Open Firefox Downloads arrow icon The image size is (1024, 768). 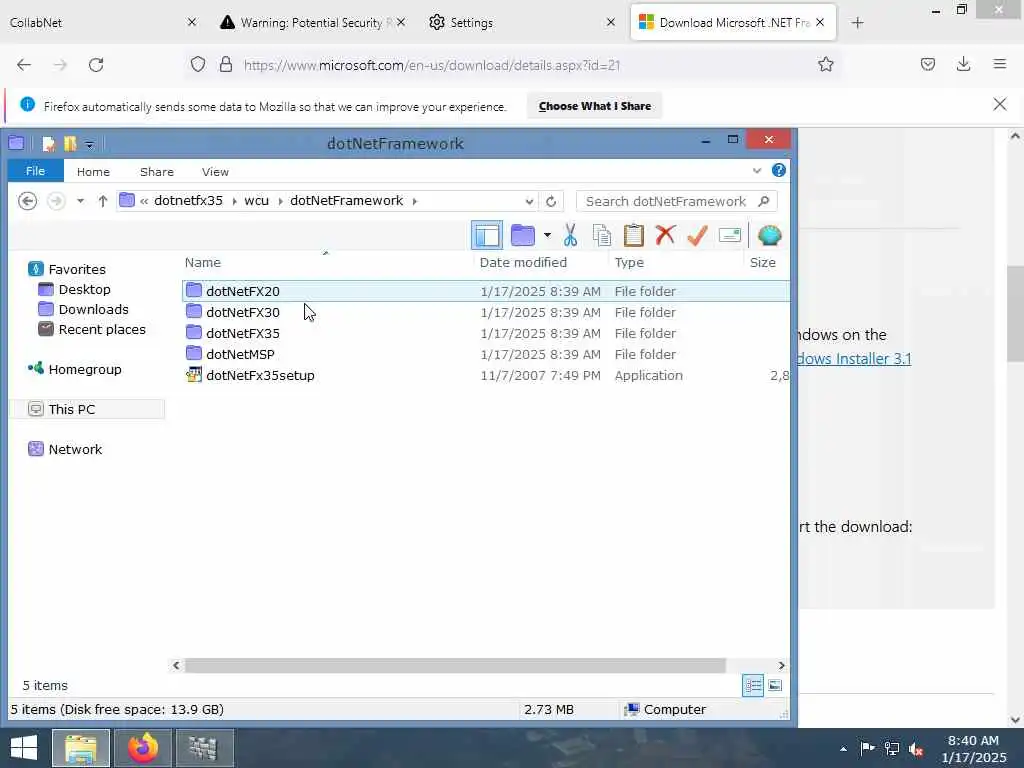[963, 64]
